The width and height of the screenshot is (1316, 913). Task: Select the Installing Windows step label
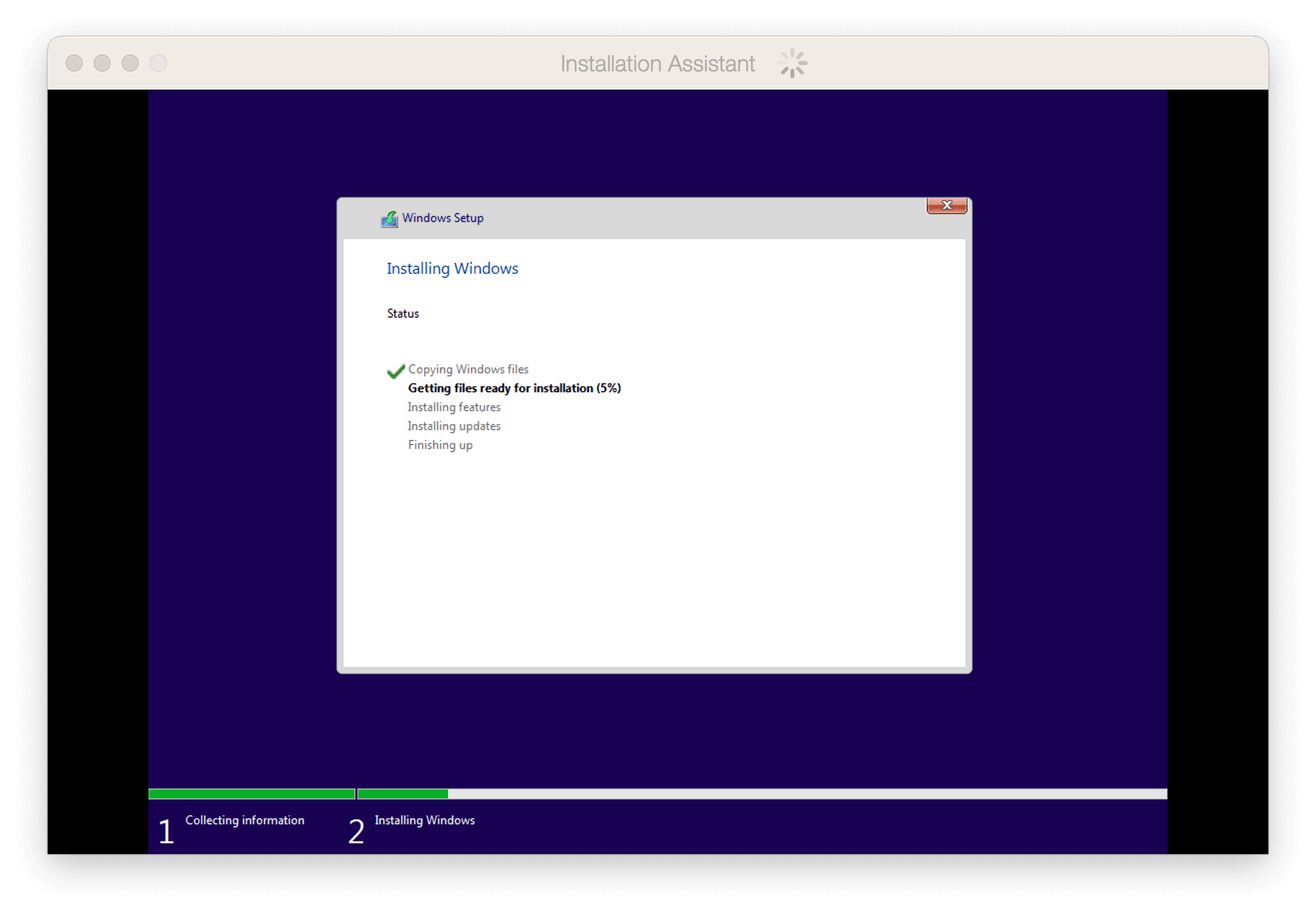coord(424,820)
